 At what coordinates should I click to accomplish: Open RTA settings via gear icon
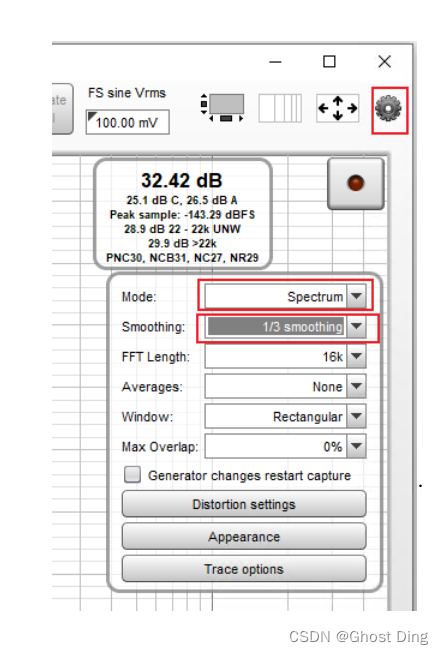[388, 109]
